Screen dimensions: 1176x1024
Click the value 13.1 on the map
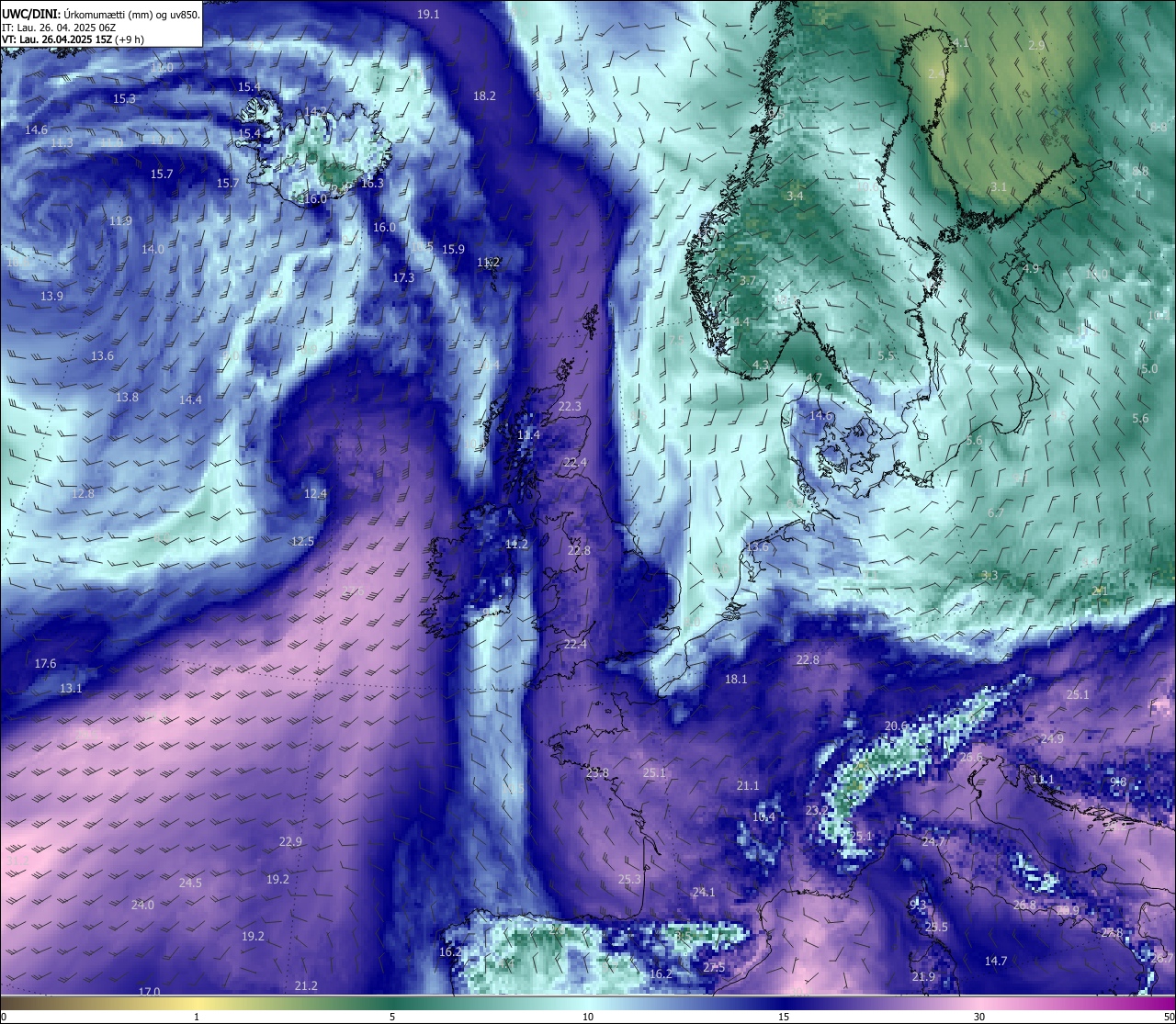(x=71, y=689)
